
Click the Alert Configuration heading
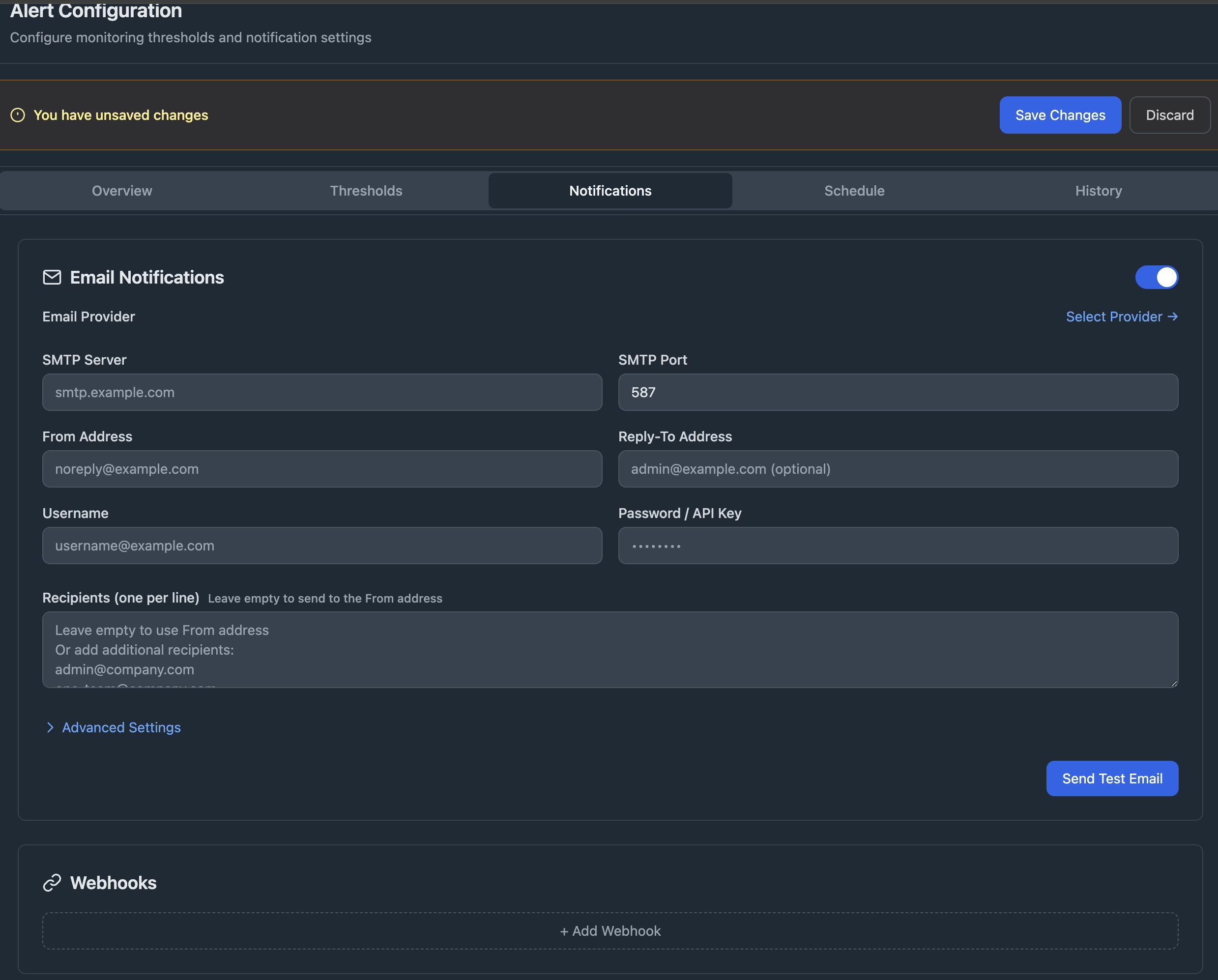(96, 10)
